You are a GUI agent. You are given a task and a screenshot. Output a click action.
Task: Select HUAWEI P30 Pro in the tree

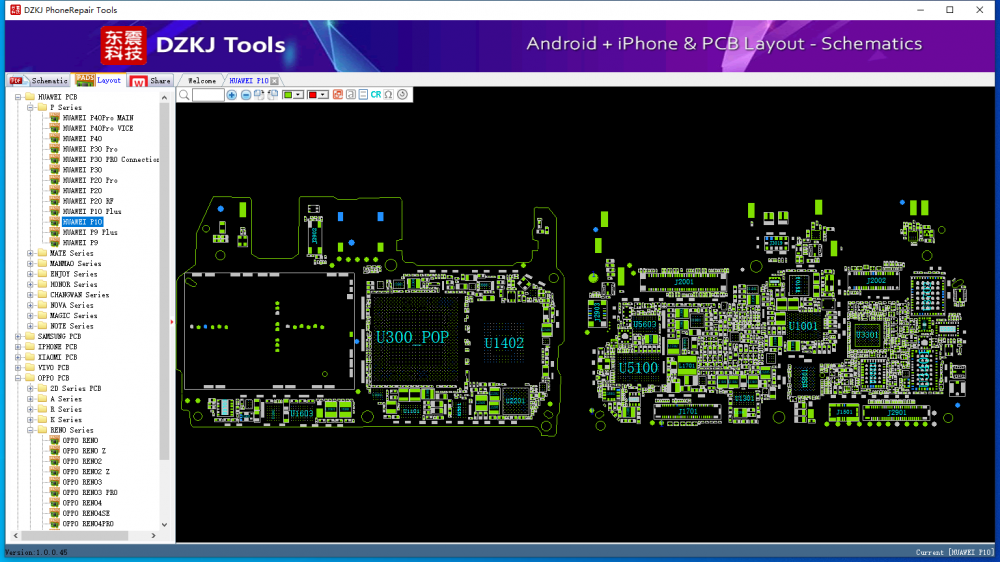point(90,149)
